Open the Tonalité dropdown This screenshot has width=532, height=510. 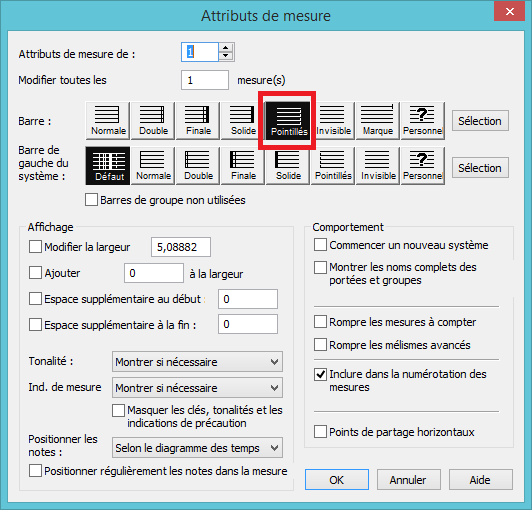197,362
